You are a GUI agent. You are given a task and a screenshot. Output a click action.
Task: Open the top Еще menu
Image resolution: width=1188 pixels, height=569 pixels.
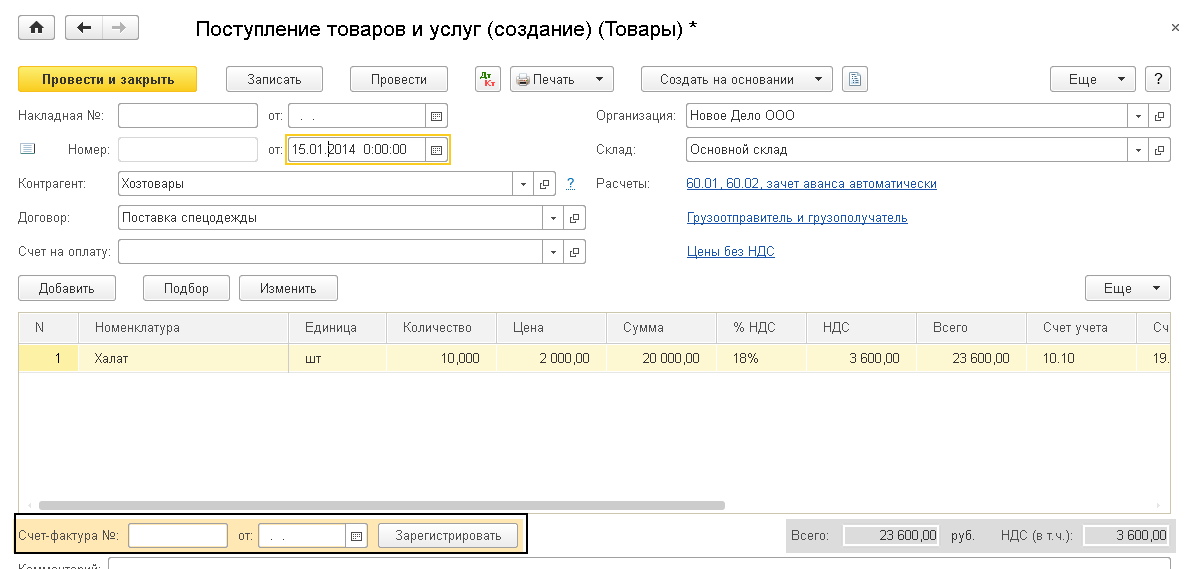(1092, 79)
